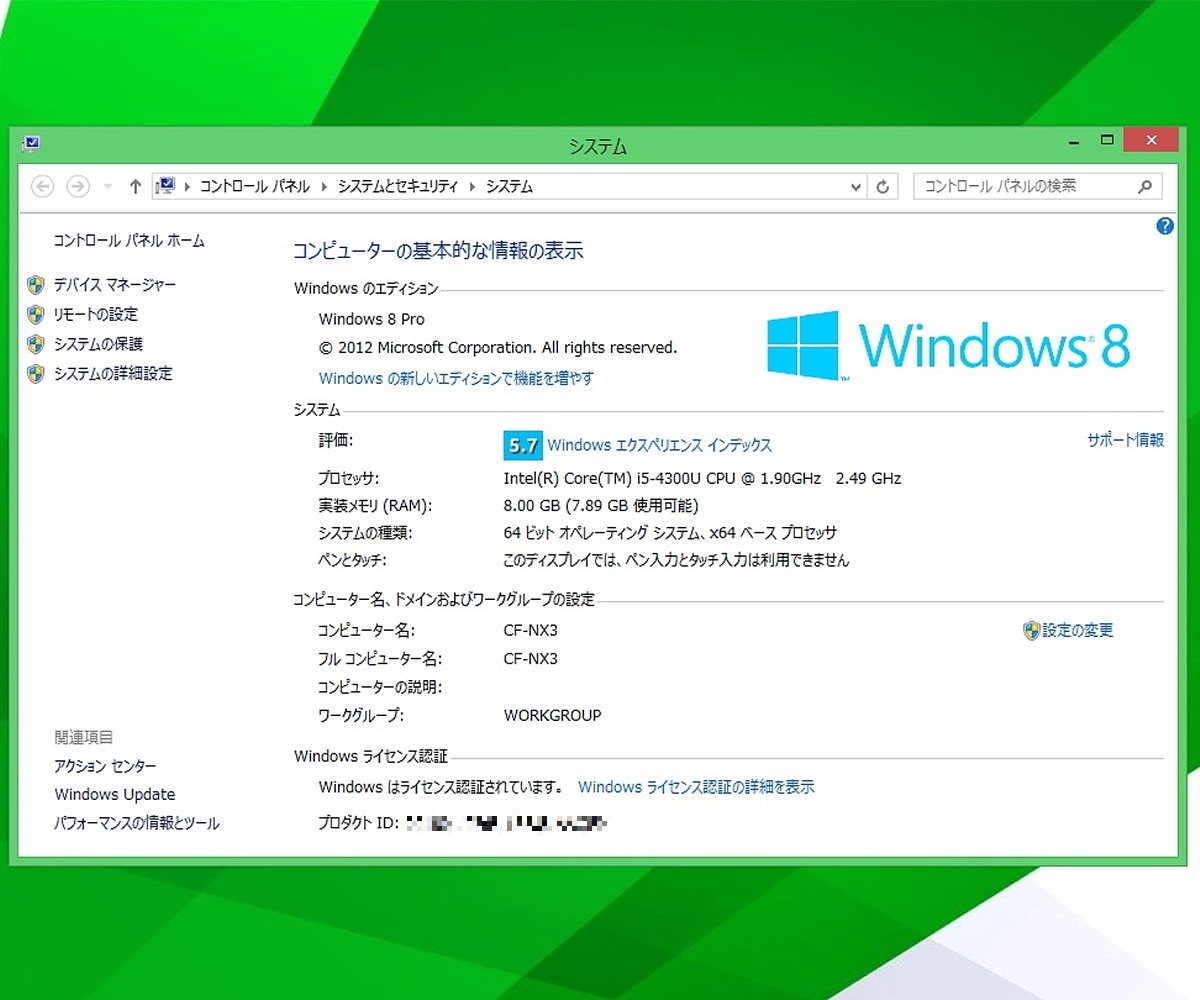Click the WORKGROUP value text

pyautogui.click(x=553, y=716)
